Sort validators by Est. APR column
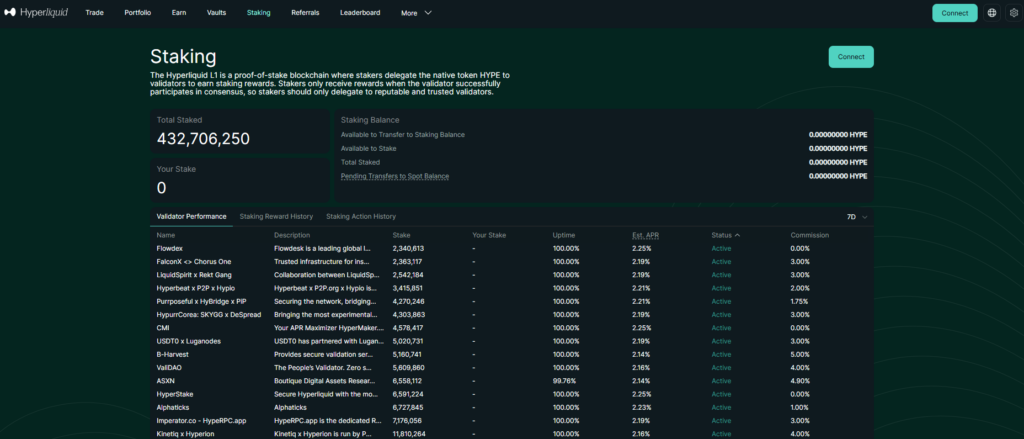Image resolution: width=1024 pixels, height=439 pixels. click(642, 235)
